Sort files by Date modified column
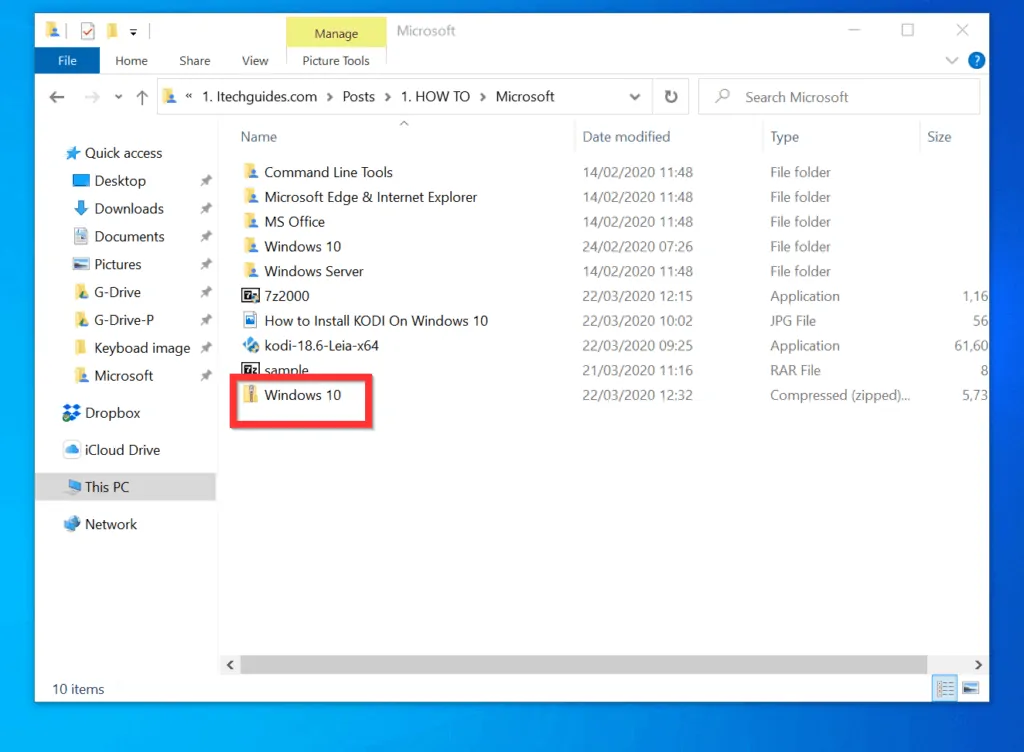 [x=626, y=137]
